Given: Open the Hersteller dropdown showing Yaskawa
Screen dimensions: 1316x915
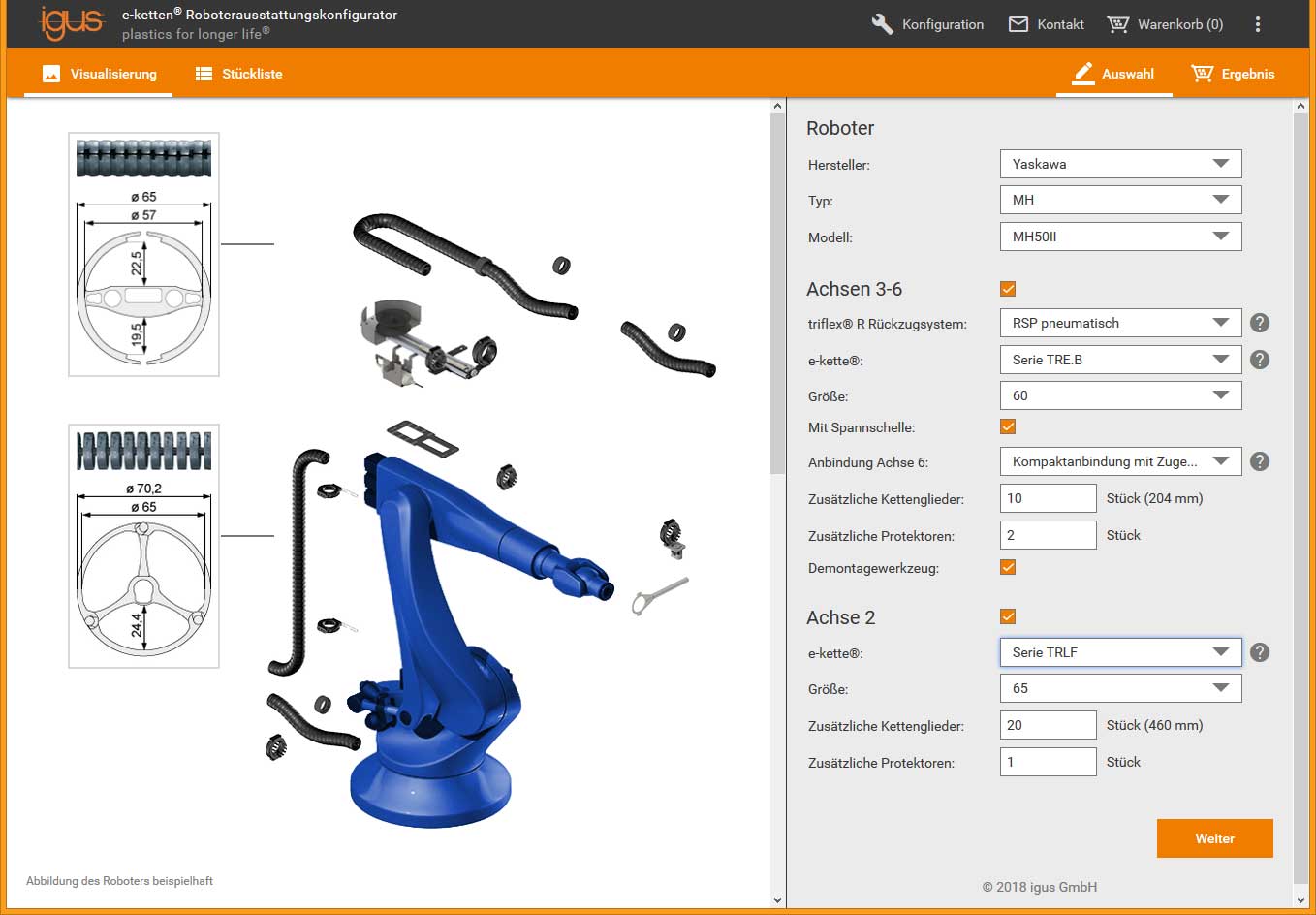Looking at the screenshot, I should [x=1120, y=164].
